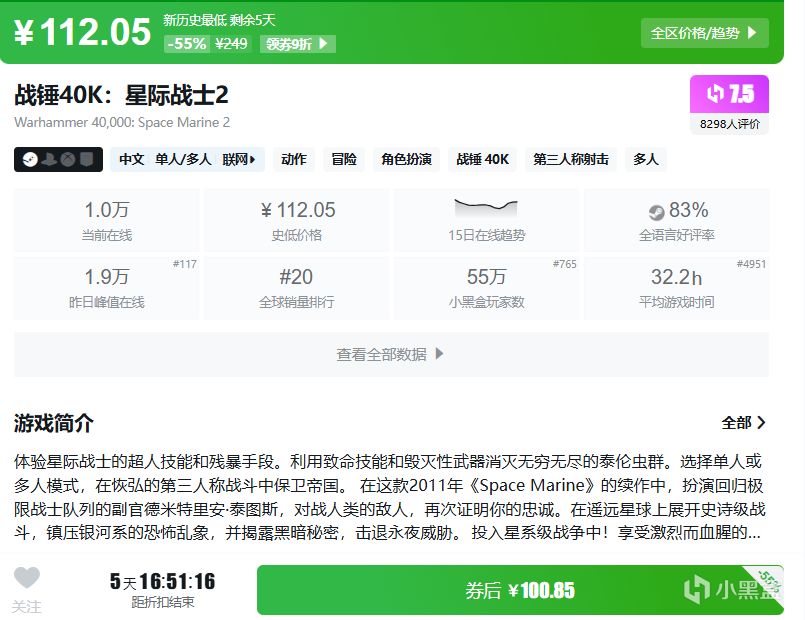Image resolution: width=805 pixels, height=620 pixels.
Task: Click the 55万 小黑盒玩家数 stat cell
Action: click(487, 288)
